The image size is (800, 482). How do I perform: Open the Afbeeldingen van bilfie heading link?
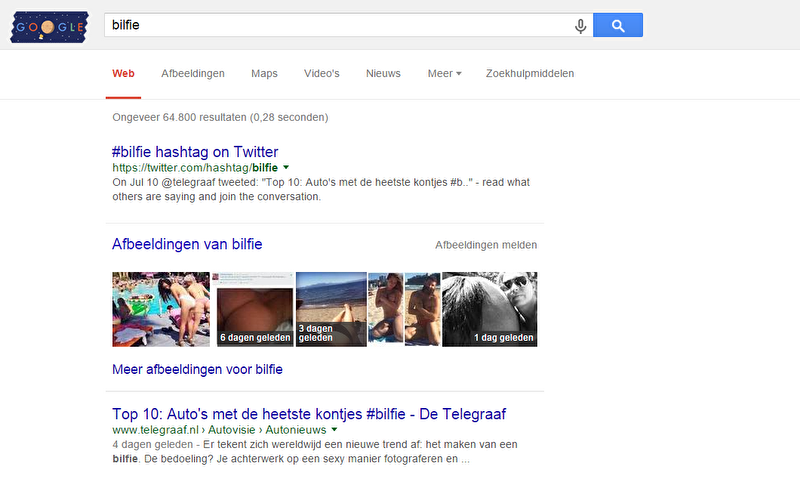click(x=187, y=244)
